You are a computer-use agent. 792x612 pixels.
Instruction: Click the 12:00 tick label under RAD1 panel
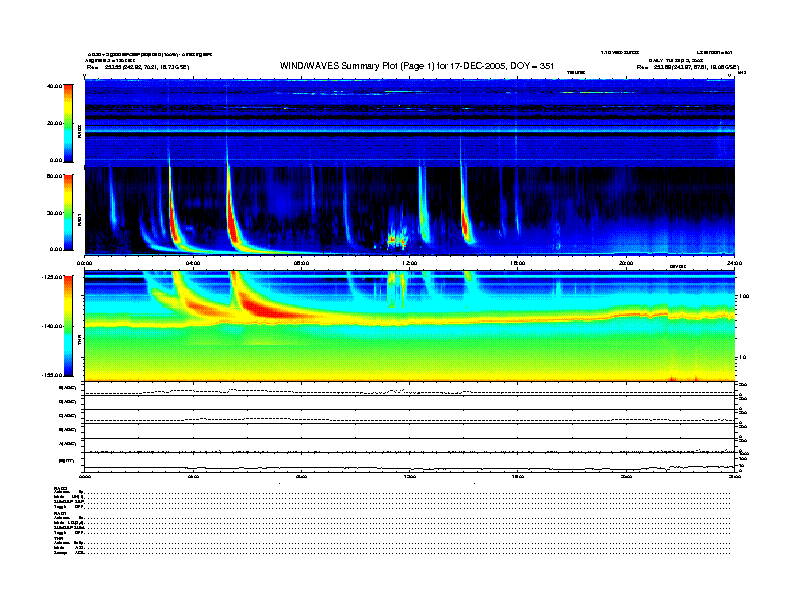[x=409, y=263]
